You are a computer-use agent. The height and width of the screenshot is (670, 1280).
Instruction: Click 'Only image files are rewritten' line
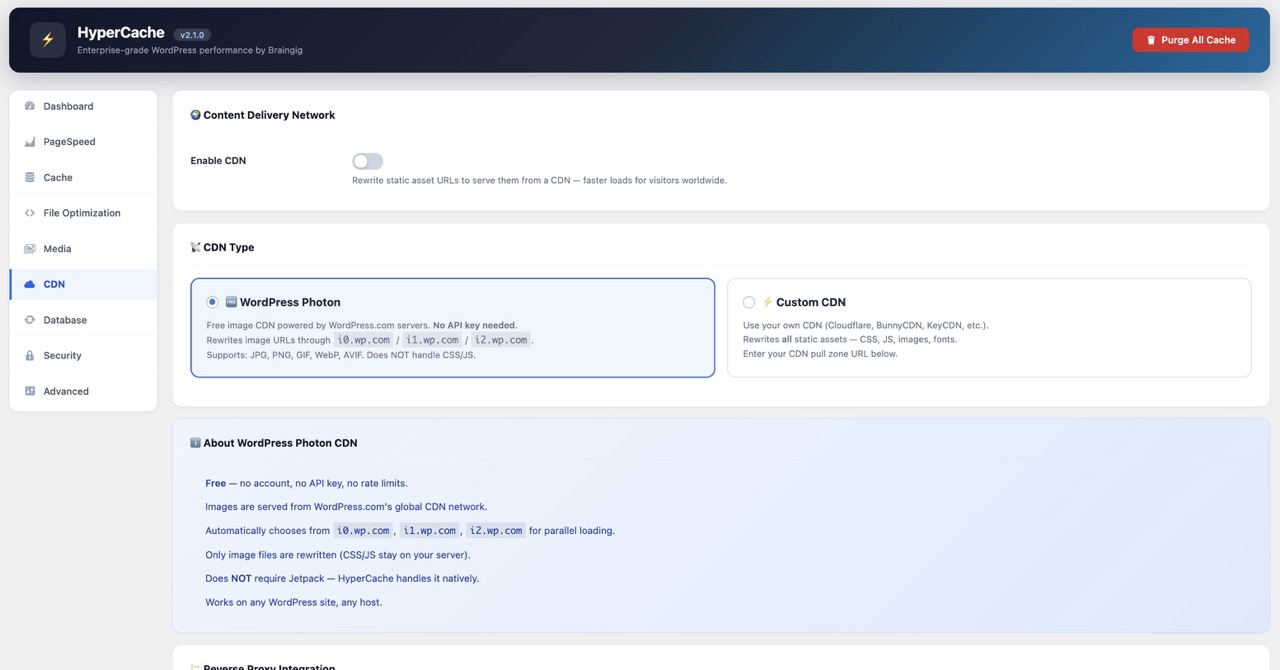pos(337,555)
